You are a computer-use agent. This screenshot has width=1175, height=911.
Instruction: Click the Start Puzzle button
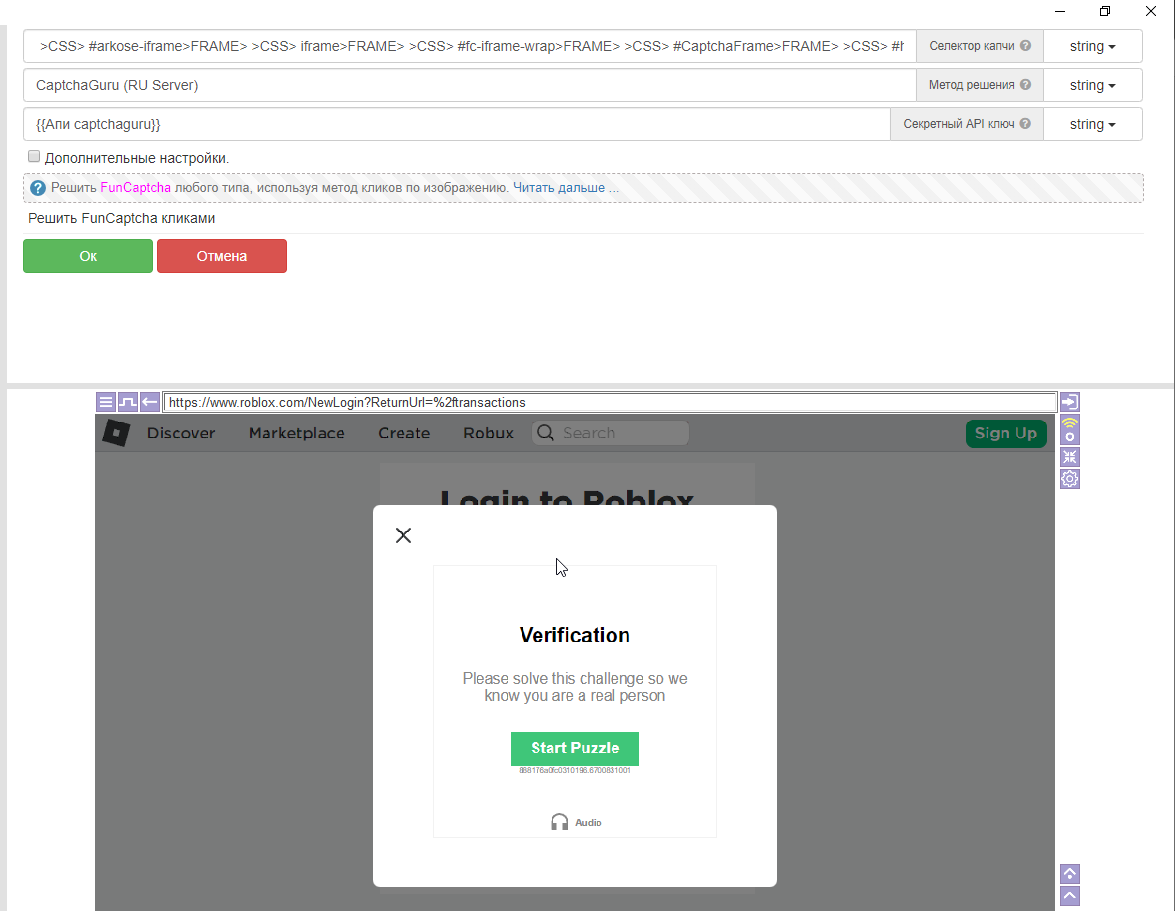pyautogui.click(x=575, y=748)
